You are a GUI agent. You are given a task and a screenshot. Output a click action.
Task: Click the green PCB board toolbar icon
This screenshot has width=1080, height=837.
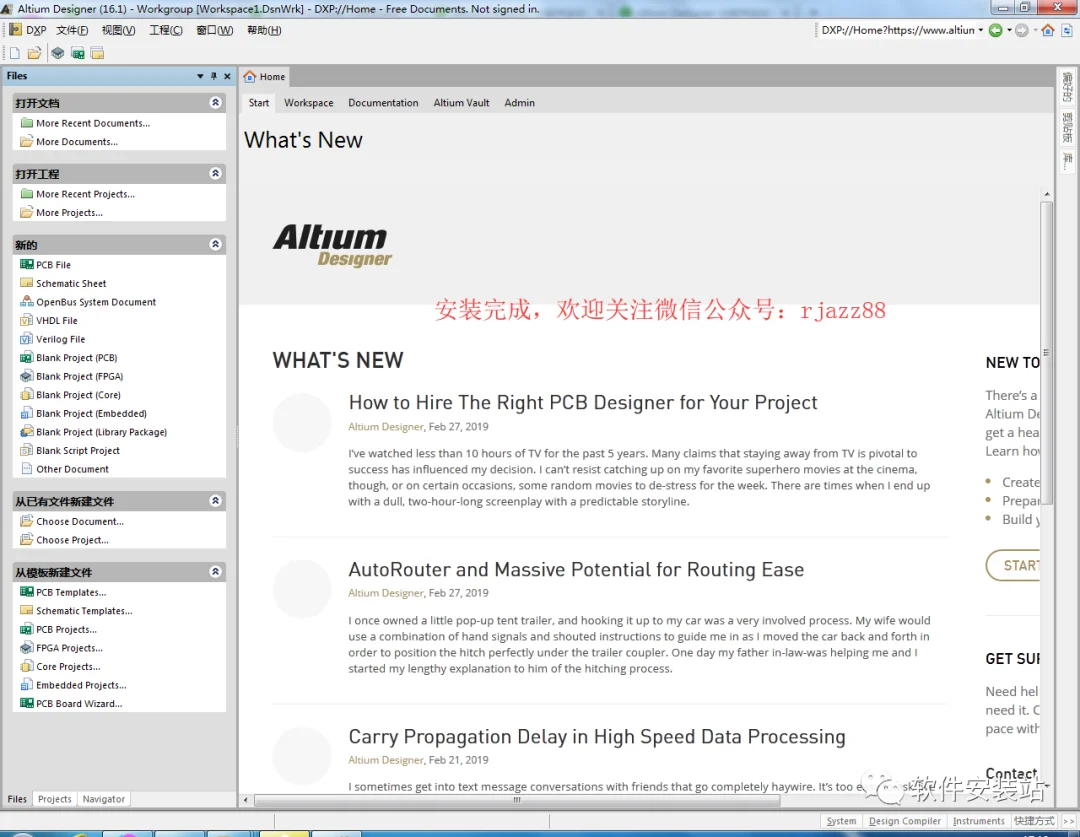click(78, 53)
